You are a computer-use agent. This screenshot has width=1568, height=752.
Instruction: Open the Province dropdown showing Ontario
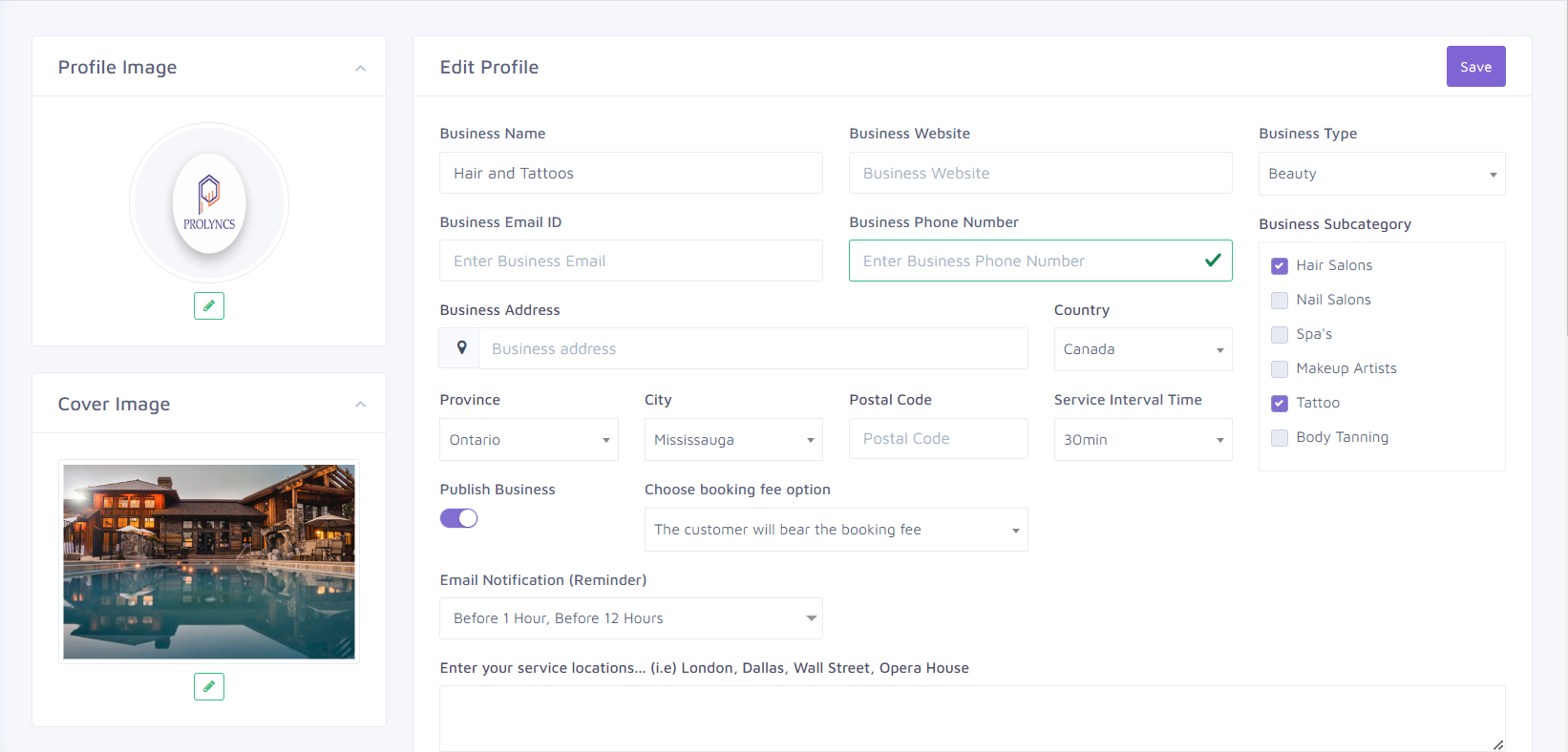point(528,440)
